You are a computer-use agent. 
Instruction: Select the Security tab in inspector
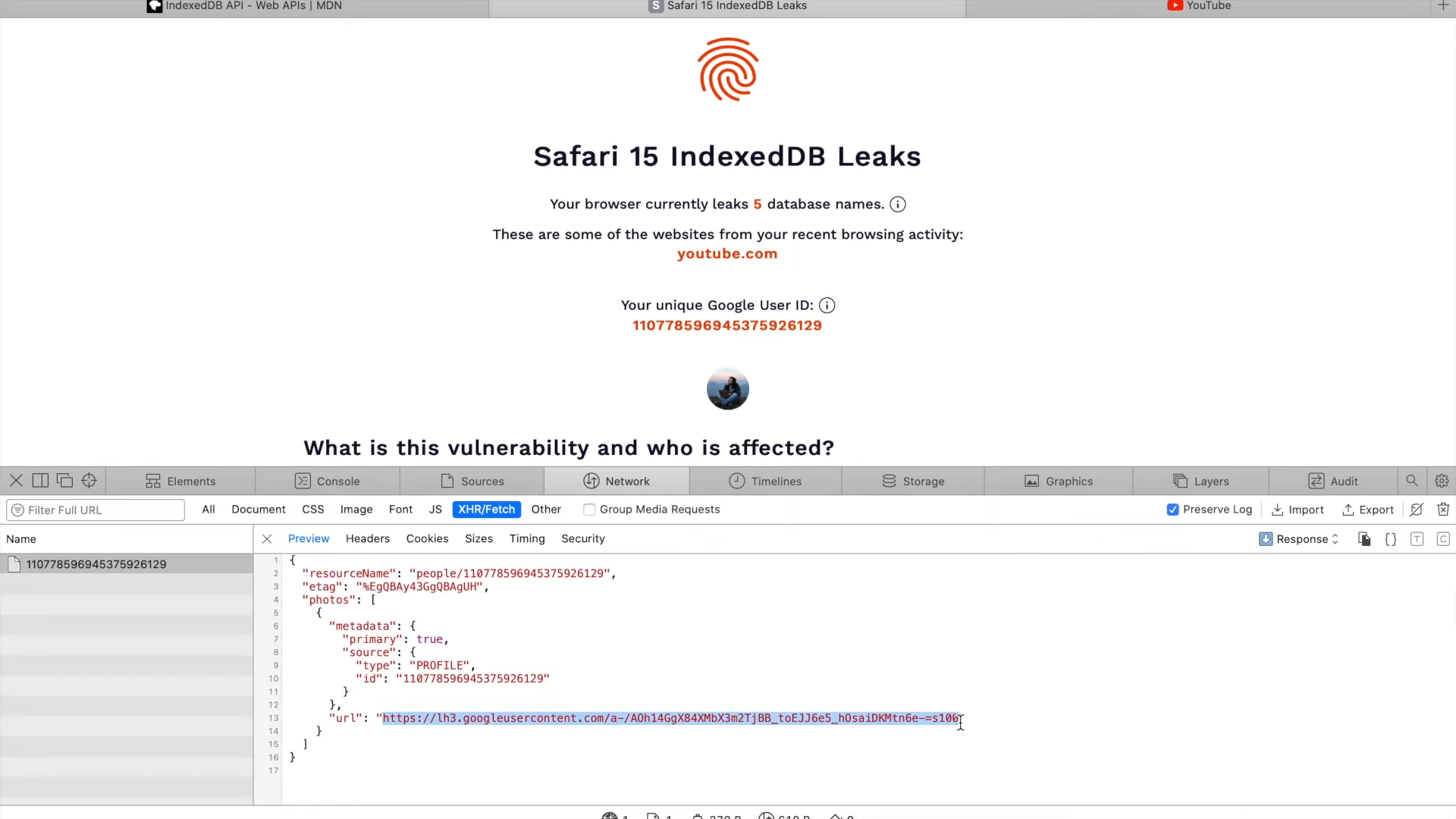(583, 538)
